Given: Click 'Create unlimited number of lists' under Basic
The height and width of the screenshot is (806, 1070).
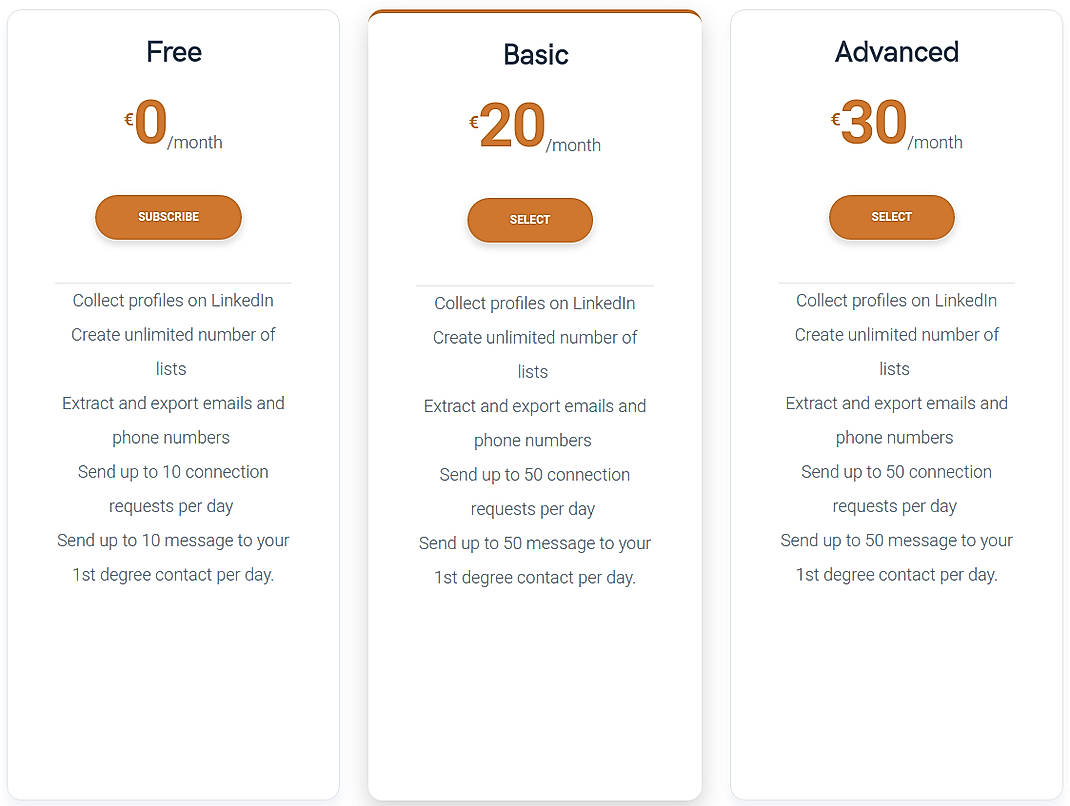Looking at the screenshot, I should tap(535, 354).
